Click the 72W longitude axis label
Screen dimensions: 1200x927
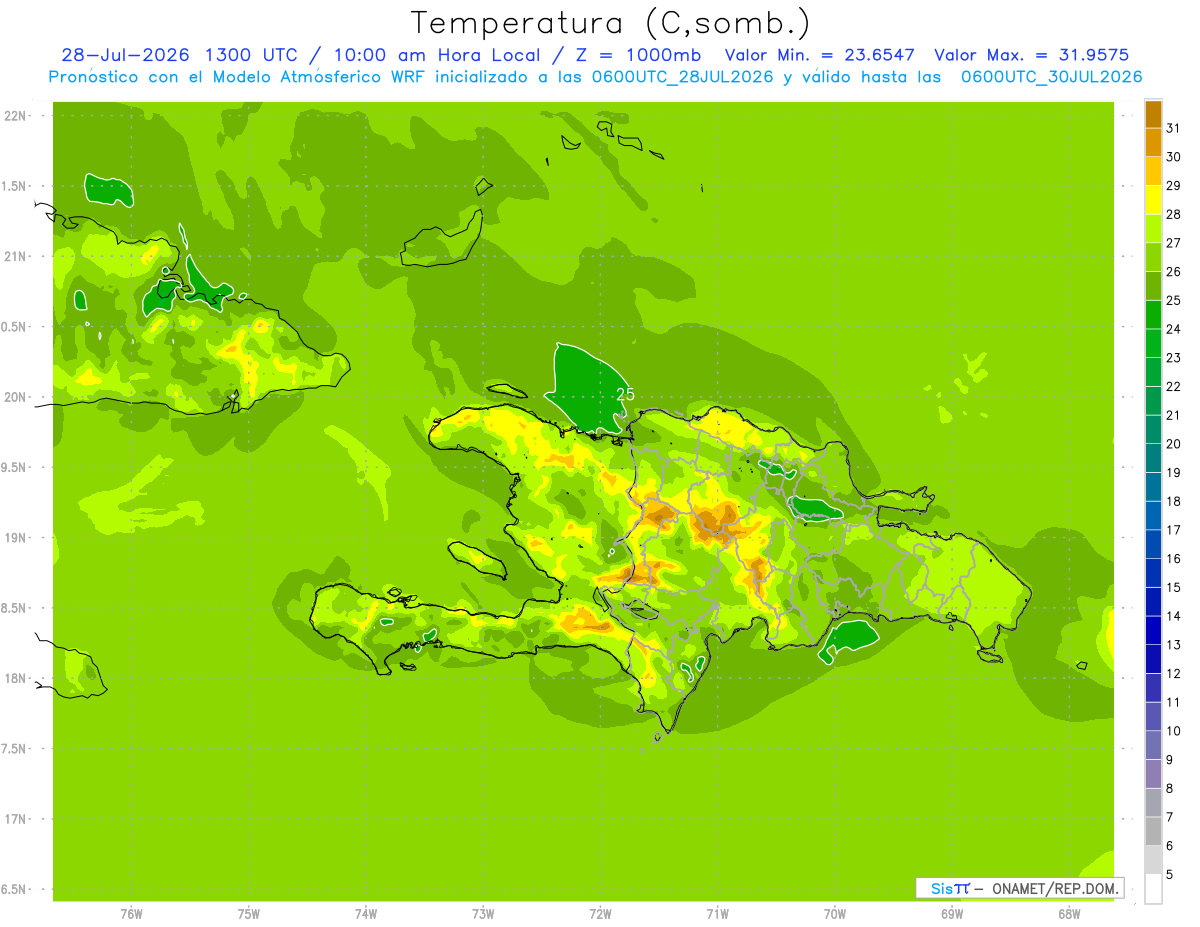click(600, 914)
